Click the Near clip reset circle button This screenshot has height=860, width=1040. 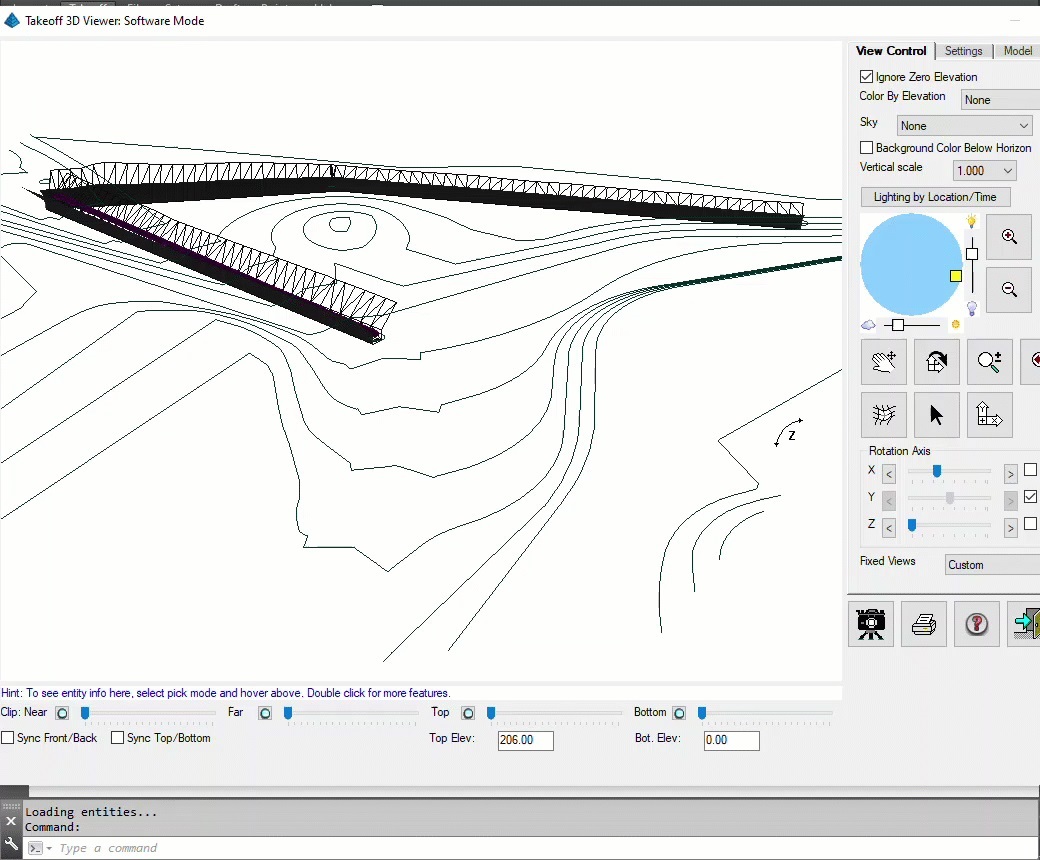pos(62,713)
